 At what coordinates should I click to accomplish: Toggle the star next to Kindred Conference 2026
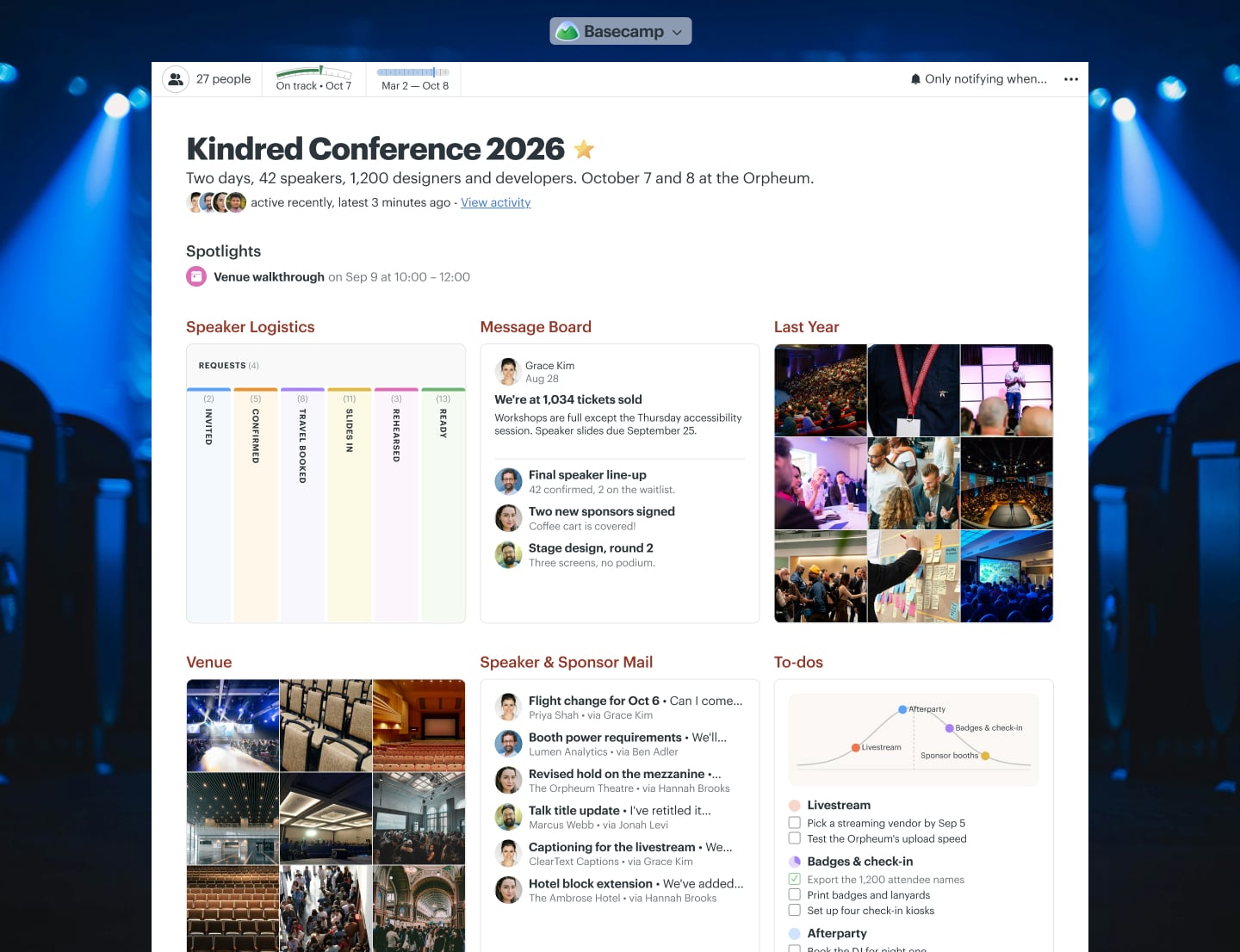[x=584, y=150]
